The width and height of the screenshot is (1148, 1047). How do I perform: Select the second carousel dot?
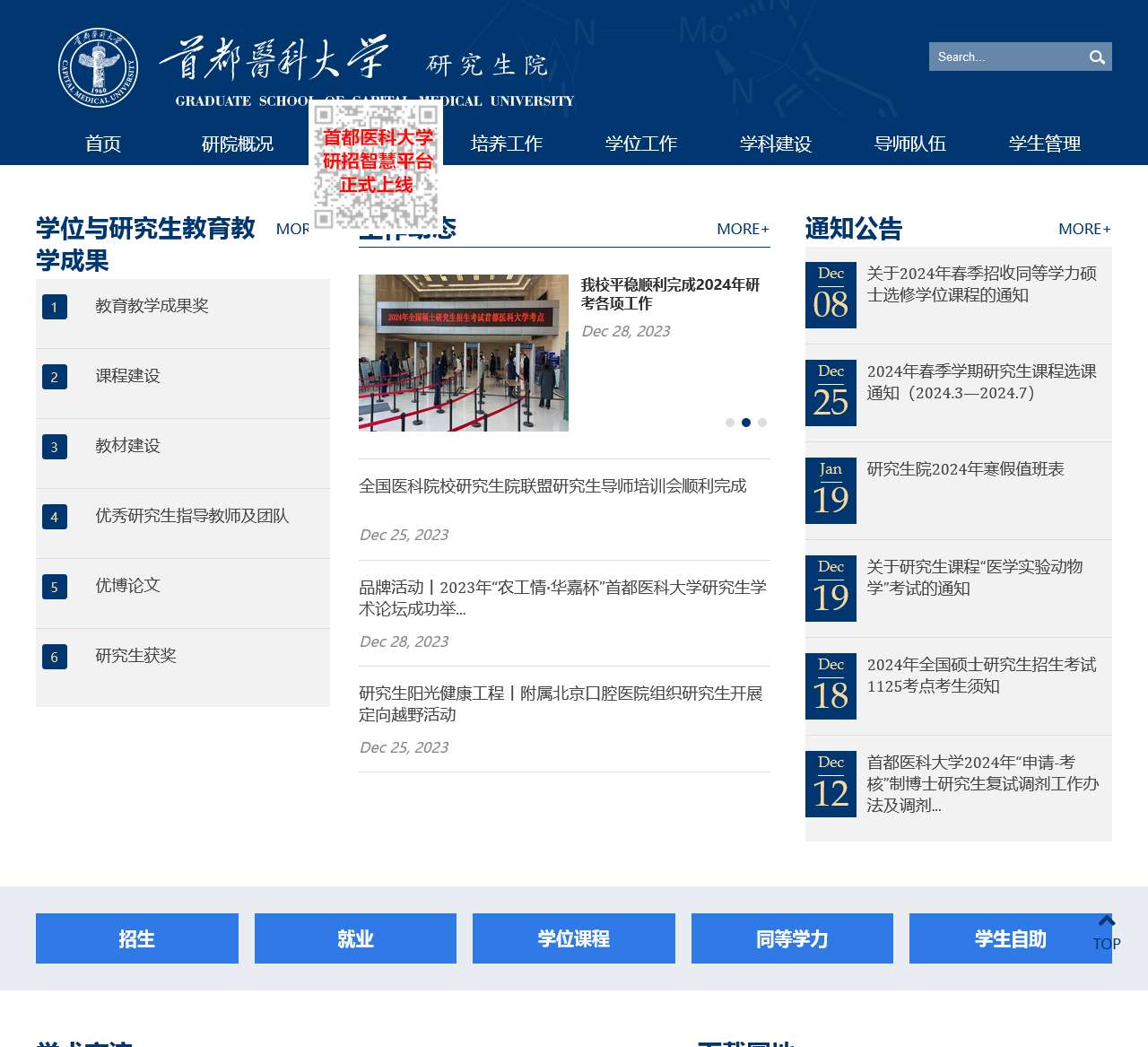click(746, 423)
